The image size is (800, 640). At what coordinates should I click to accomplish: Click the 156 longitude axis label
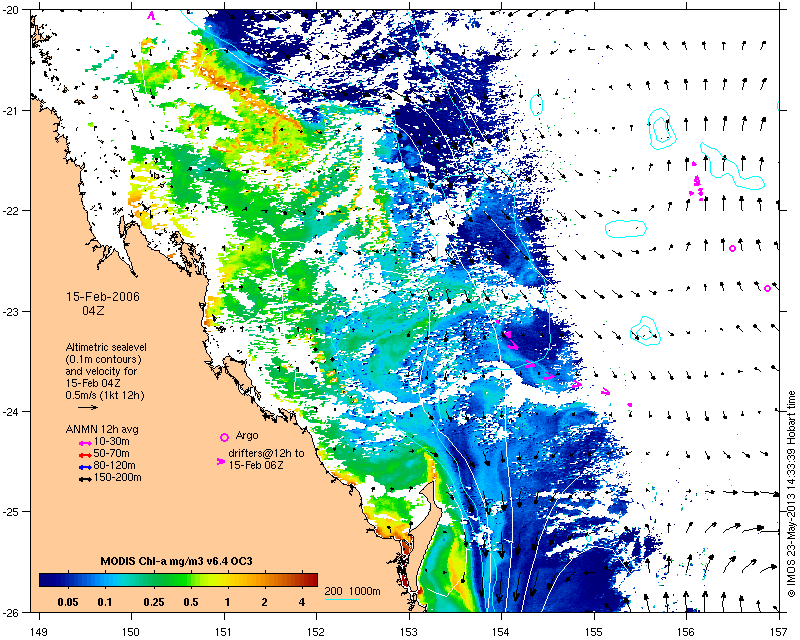pyautogui.click(x=686, y=632)
